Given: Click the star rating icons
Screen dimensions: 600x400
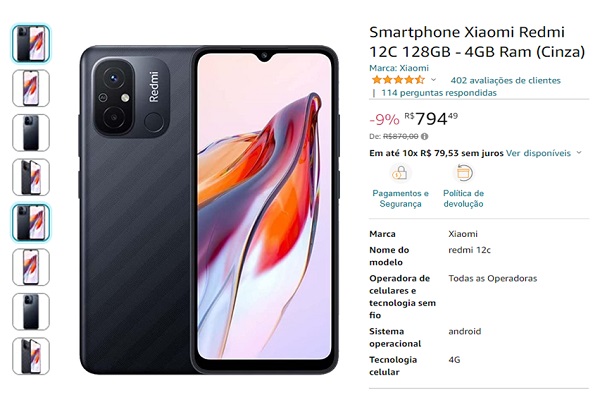Looking at the screenshot, I should point(398,80).
